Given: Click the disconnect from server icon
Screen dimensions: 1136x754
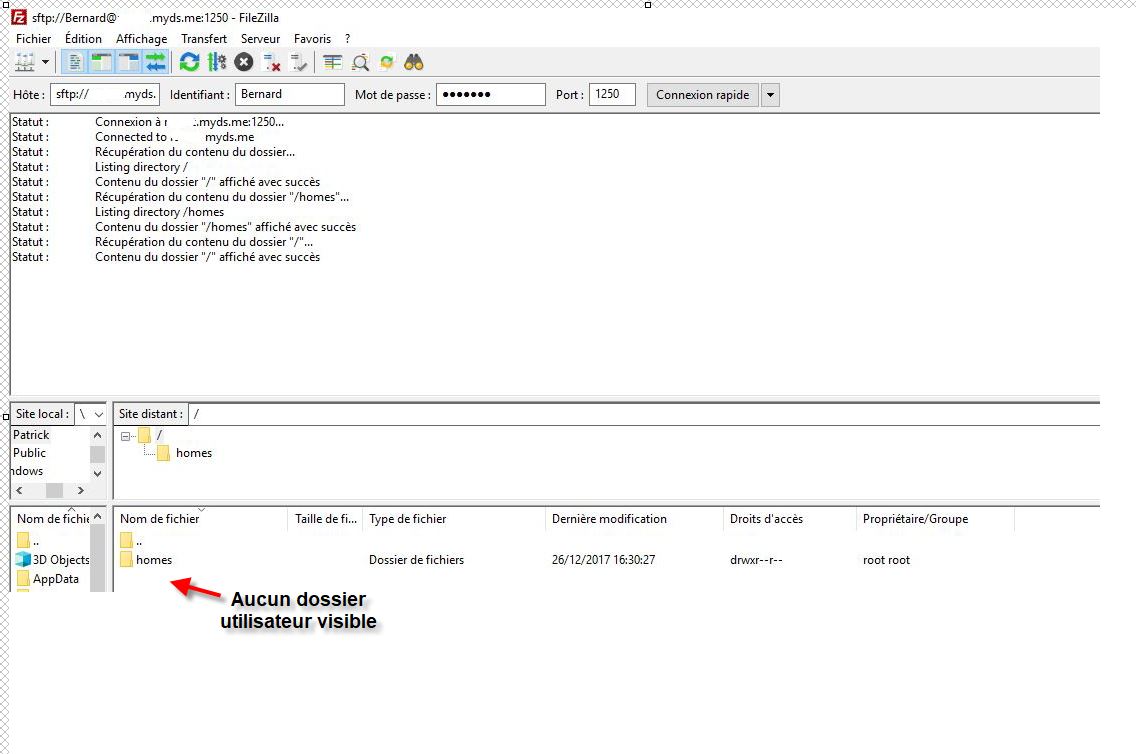Looking at the screenshot, I should (x=271, y=63).
